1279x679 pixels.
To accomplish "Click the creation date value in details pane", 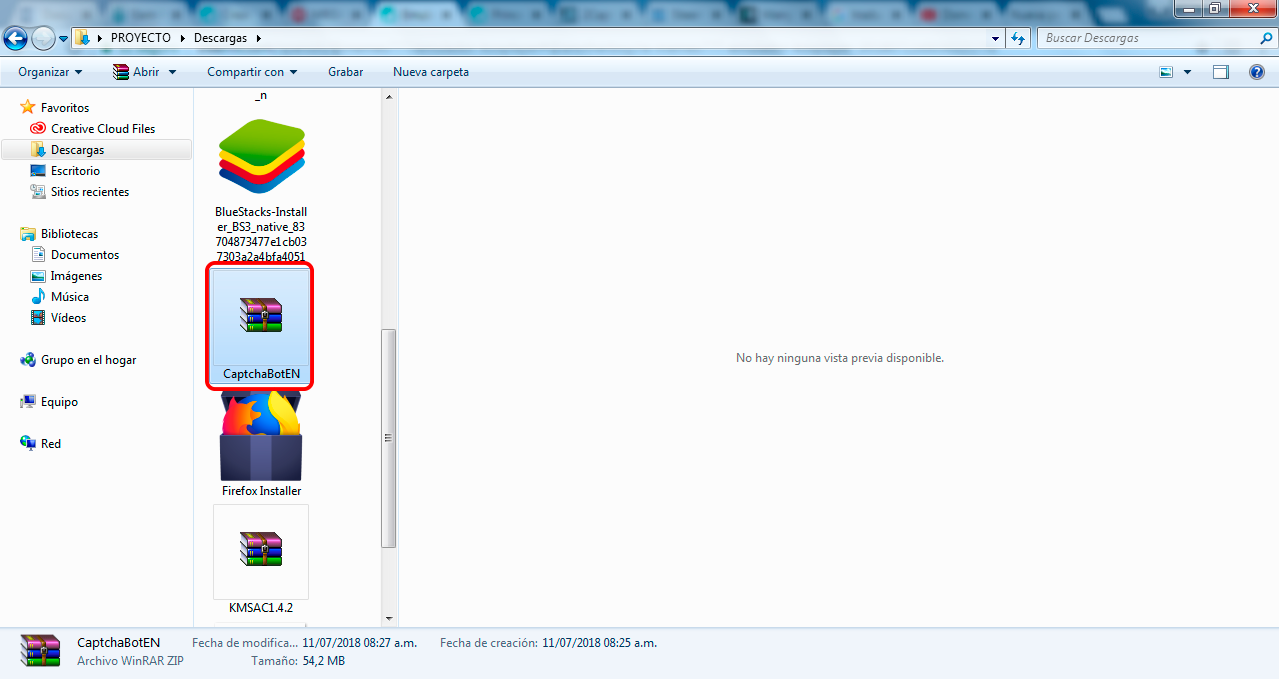I will 599,643.
